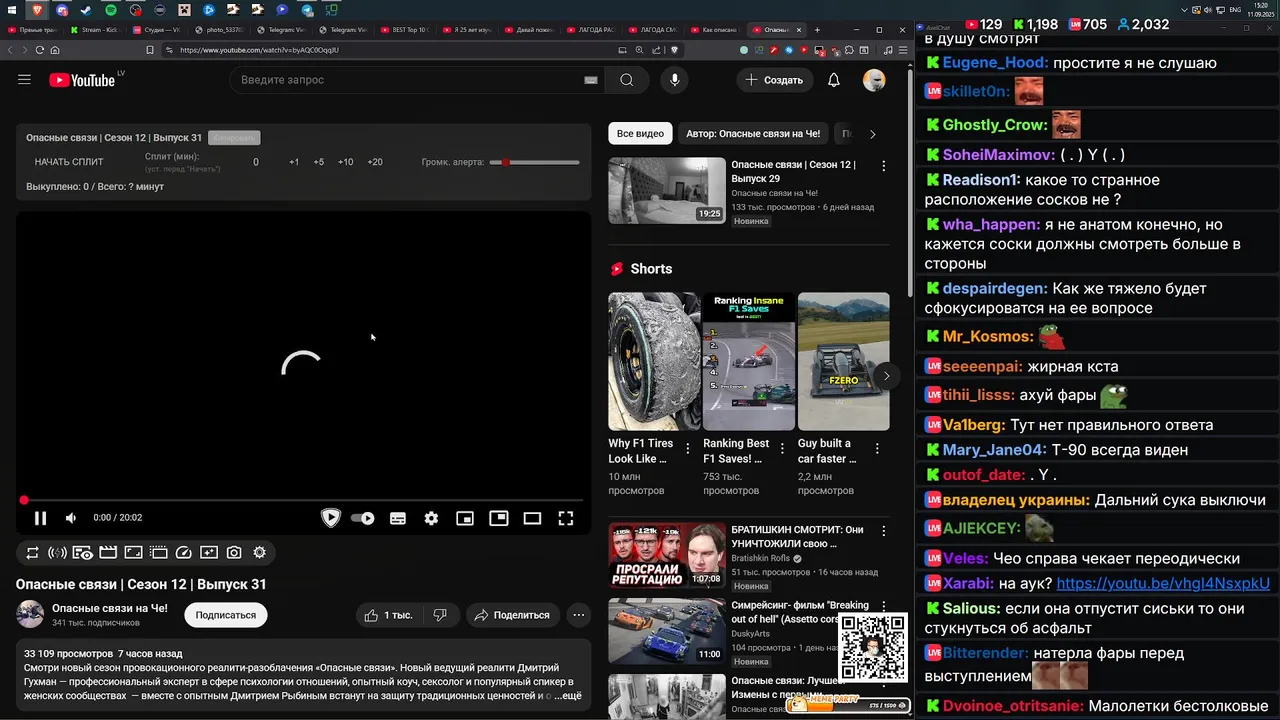Pause the video with the pause button

coord(41,518)
